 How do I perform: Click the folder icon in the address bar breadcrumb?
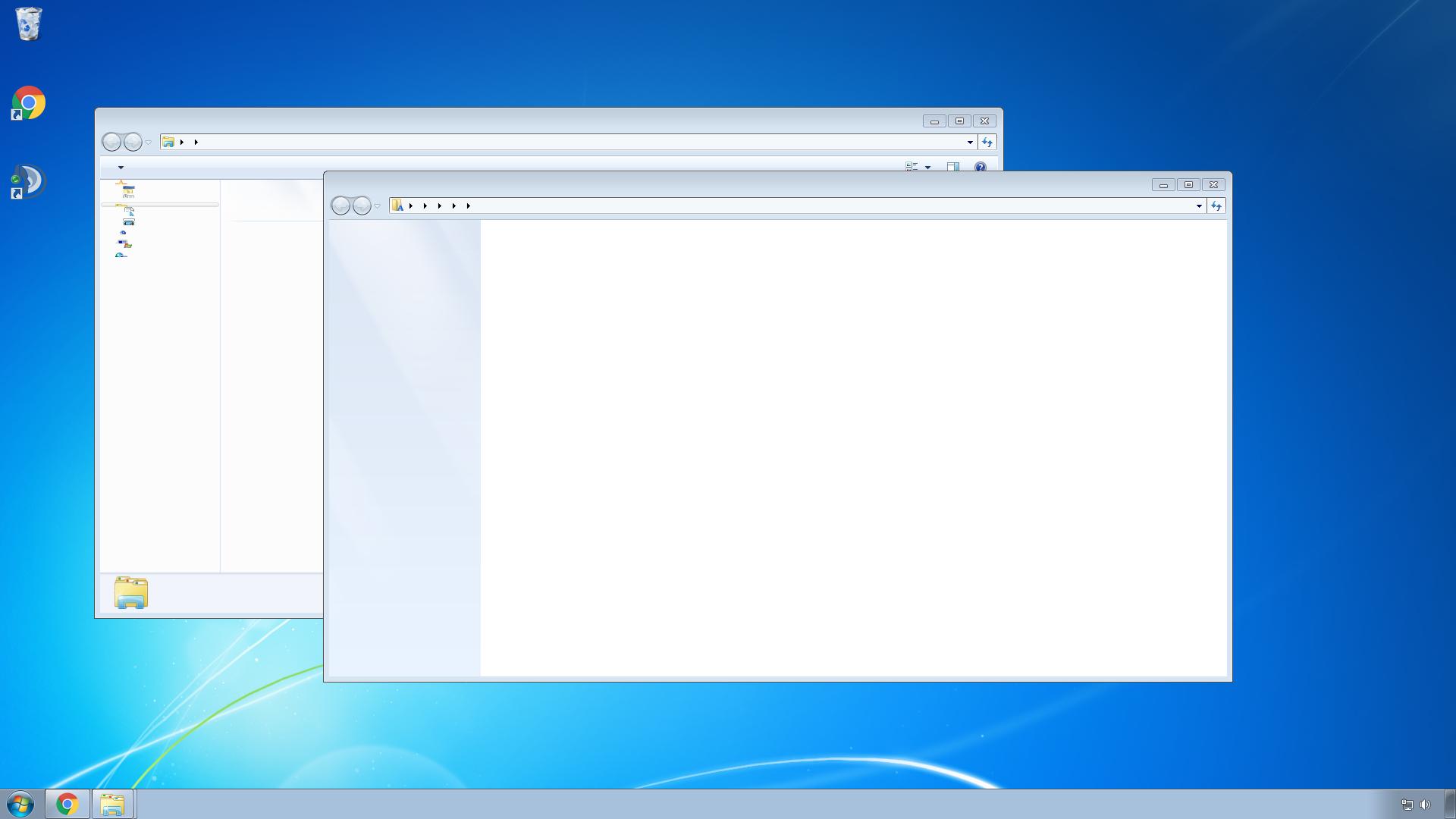tap(397, 206)
